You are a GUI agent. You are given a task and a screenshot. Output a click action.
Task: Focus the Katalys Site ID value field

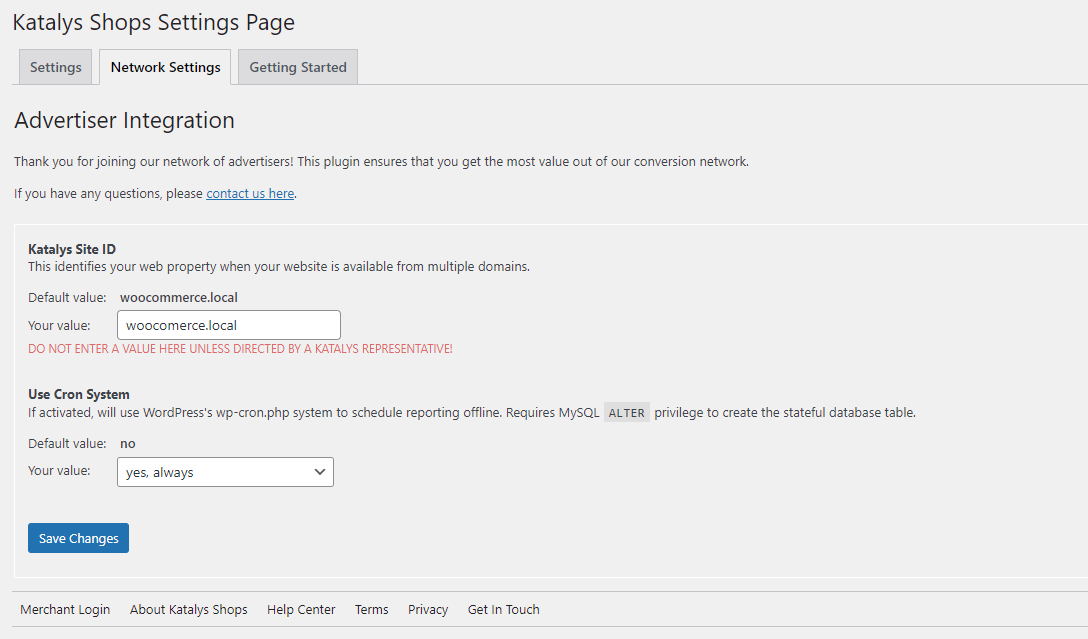[229, 325]
